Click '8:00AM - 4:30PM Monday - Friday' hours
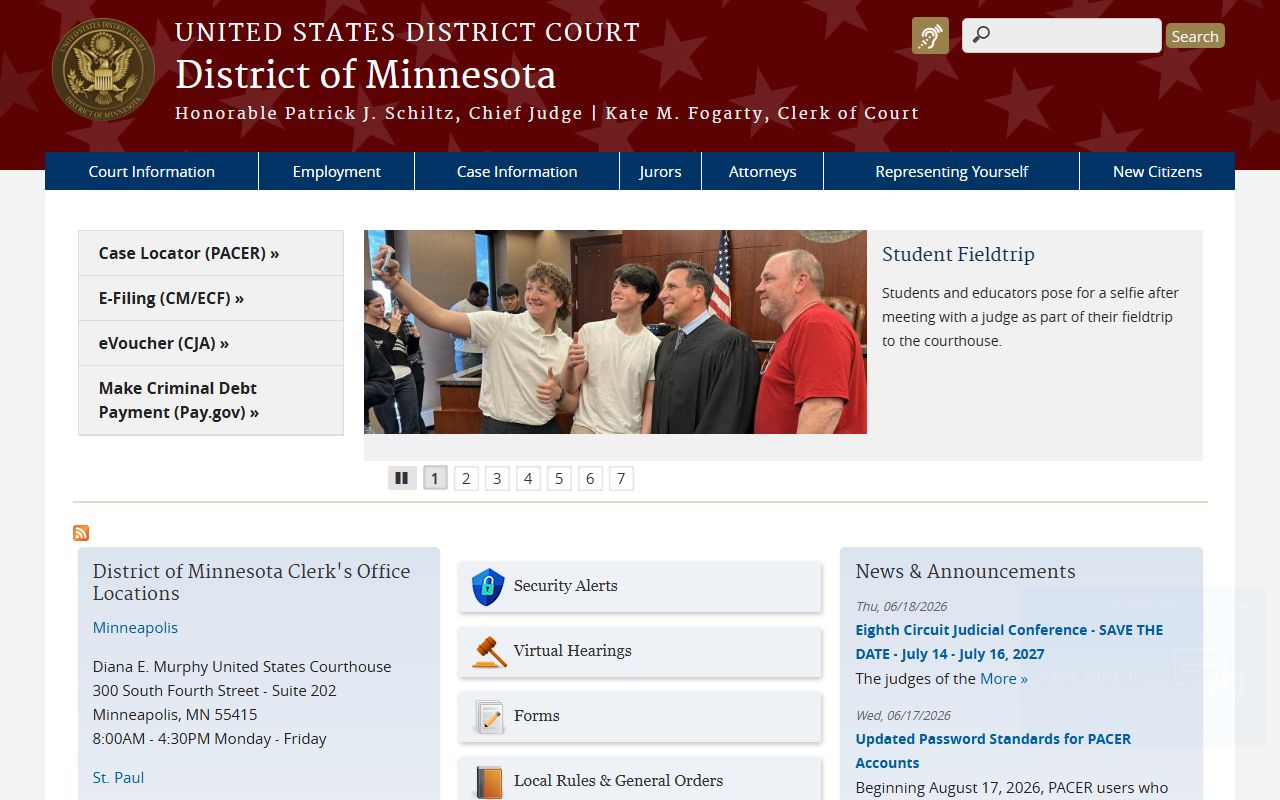The height and width of the screenshot is (800, 1280). tap(210, 738)
